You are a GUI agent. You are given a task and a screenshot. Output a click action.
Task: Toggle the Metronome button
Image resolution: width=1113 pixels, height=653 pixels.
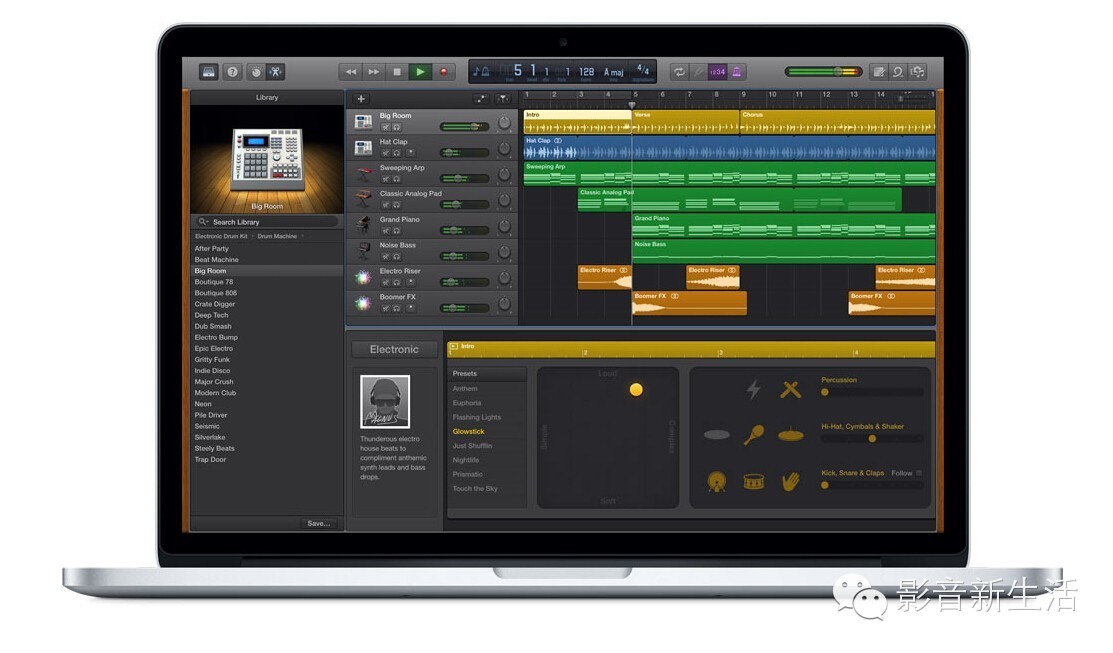pyautogui.click(x=737, y=72)
